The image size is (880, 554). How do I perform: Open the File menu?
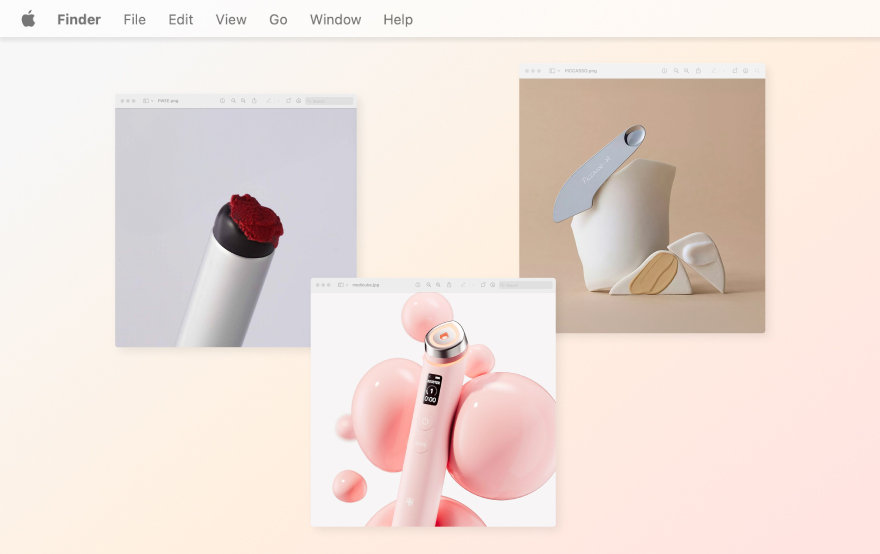click(x=135, y=20)
